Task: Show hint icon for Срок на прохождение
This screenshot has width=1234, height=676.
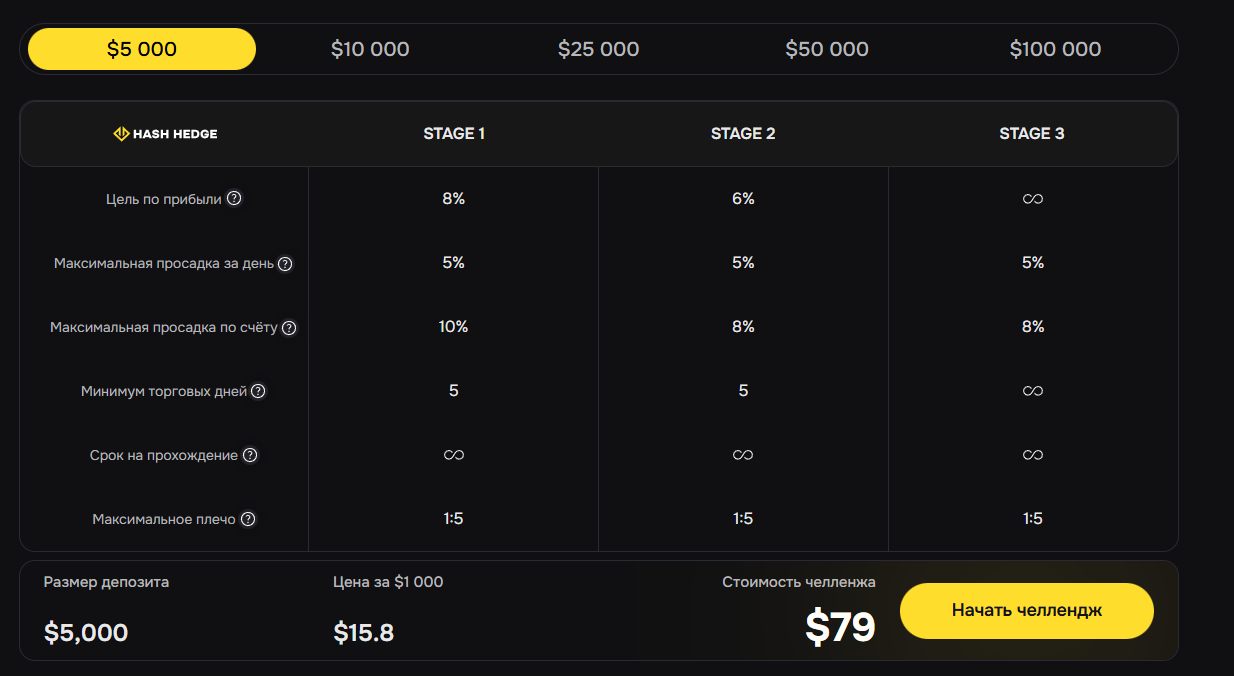Action: click(x=250, y=455)
